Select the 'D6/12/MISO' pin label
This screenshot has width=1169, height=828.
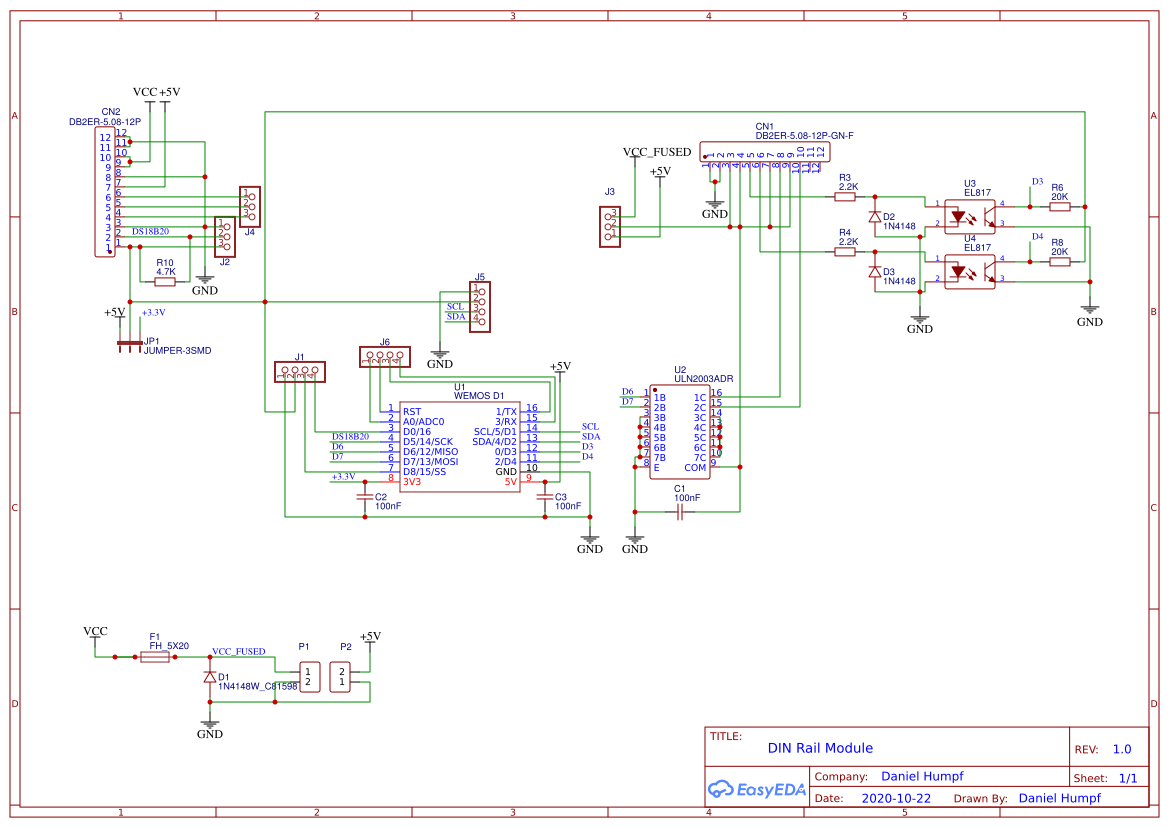point(431,452)
